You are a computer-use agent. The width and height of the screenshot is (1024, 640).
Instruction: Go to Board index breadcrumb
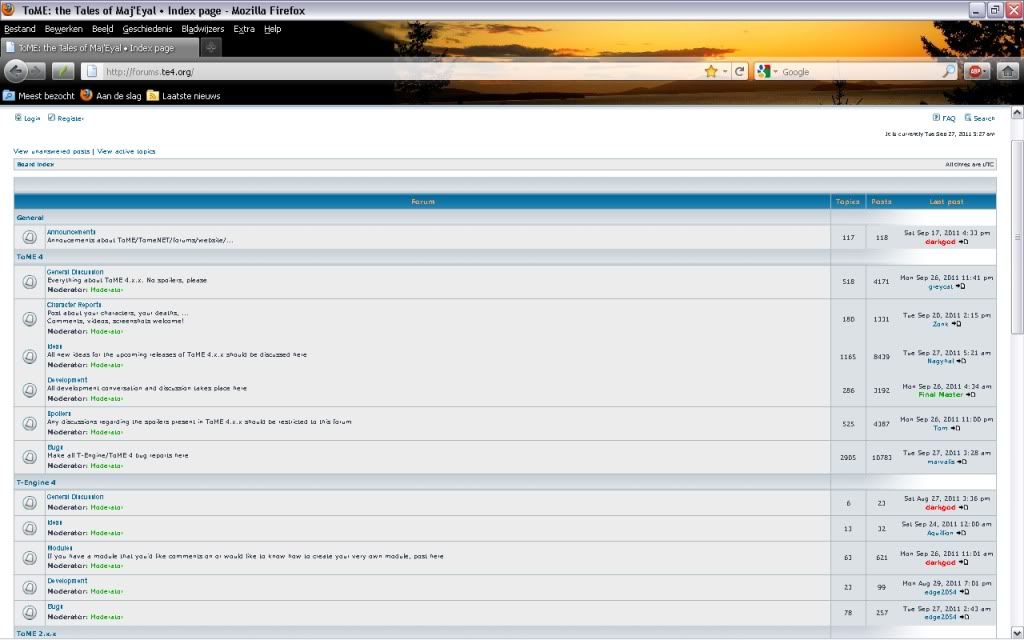point(35,165)
